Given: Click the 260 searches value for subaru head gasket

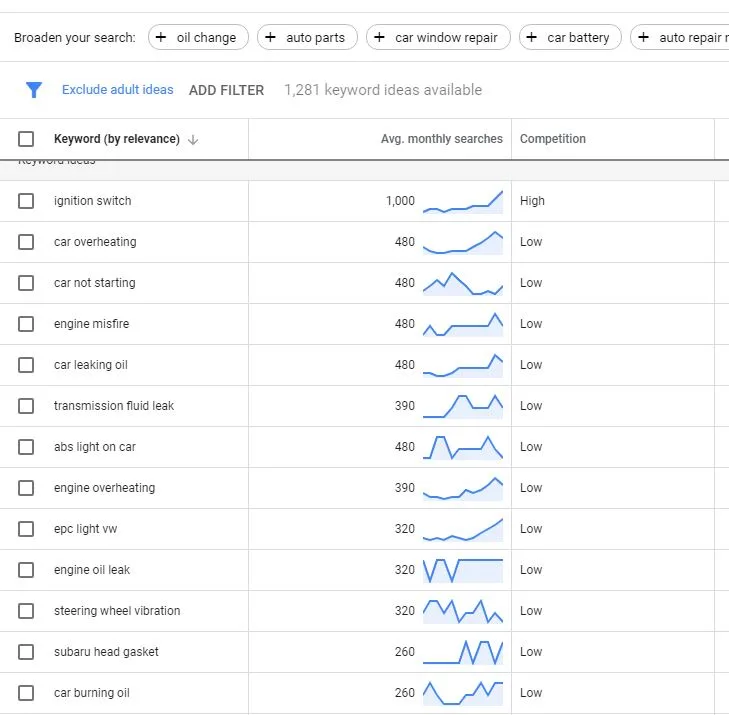Looking at the screenshot, I should [405, 652].
